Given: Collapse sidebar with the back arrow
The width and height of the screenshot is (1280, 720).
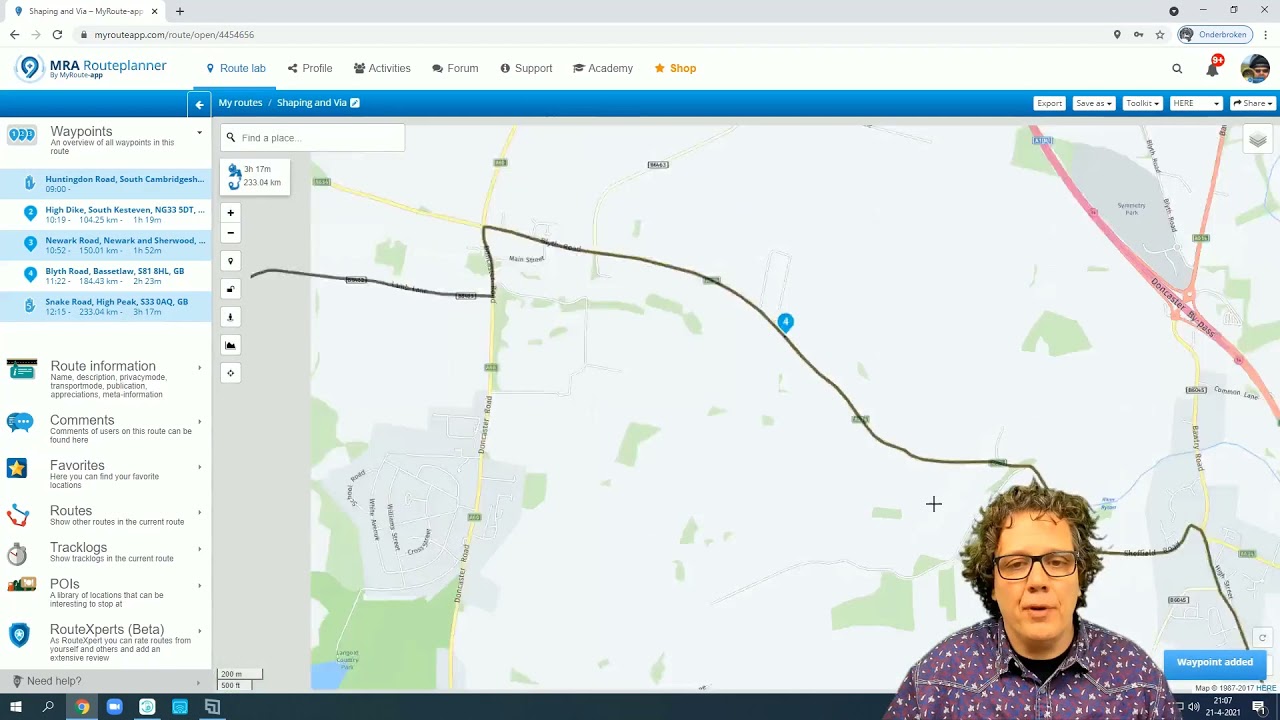Looking at the screenshot, I should click(x=199, y=104).
